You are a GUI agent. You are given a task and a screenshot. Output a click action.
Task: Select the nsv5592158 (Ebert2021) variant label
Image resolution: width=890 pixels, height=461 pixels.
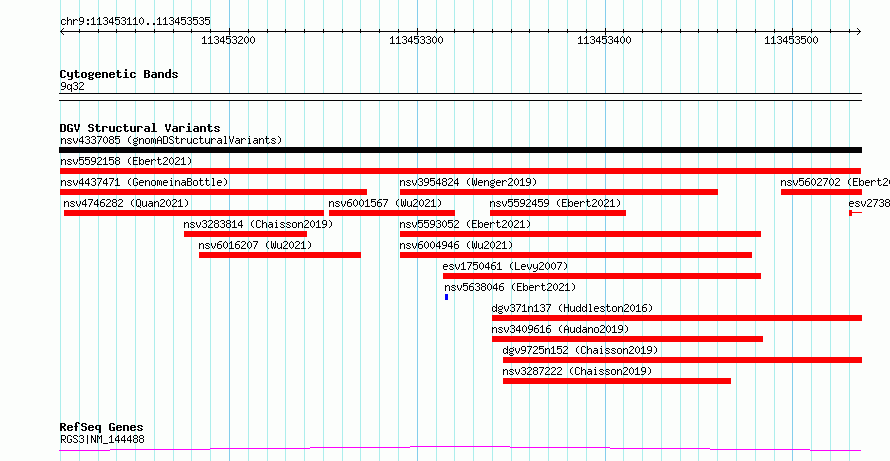click(126, 161)
